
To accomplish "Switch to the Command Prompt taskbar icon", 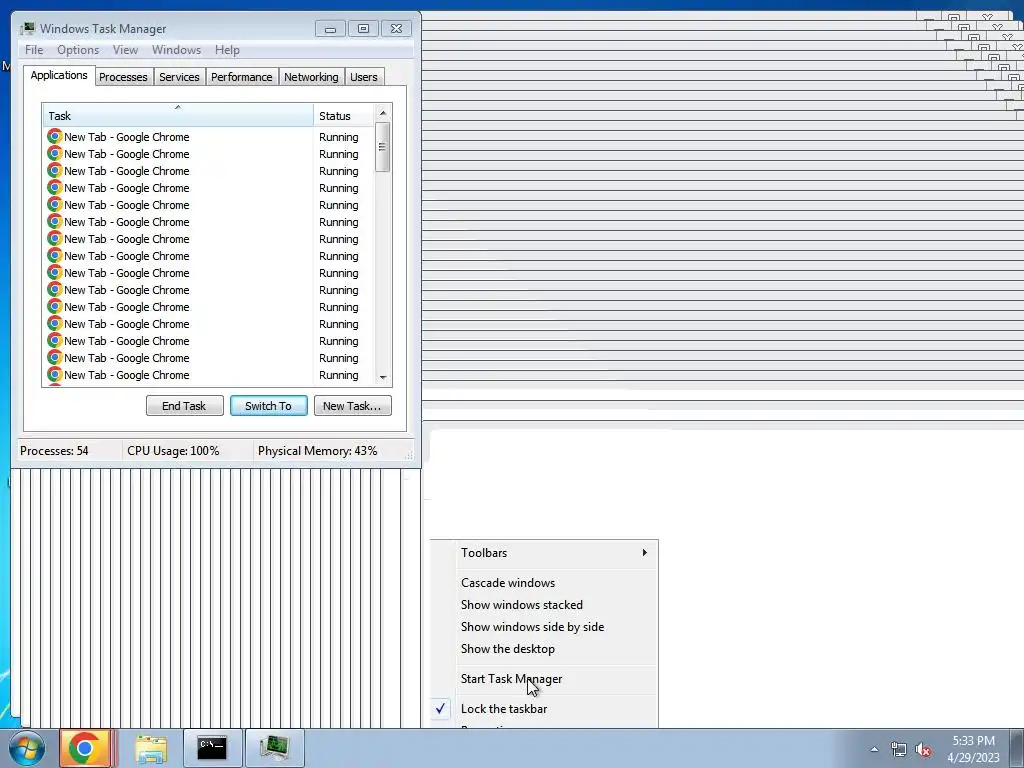I will coord(212,748).
